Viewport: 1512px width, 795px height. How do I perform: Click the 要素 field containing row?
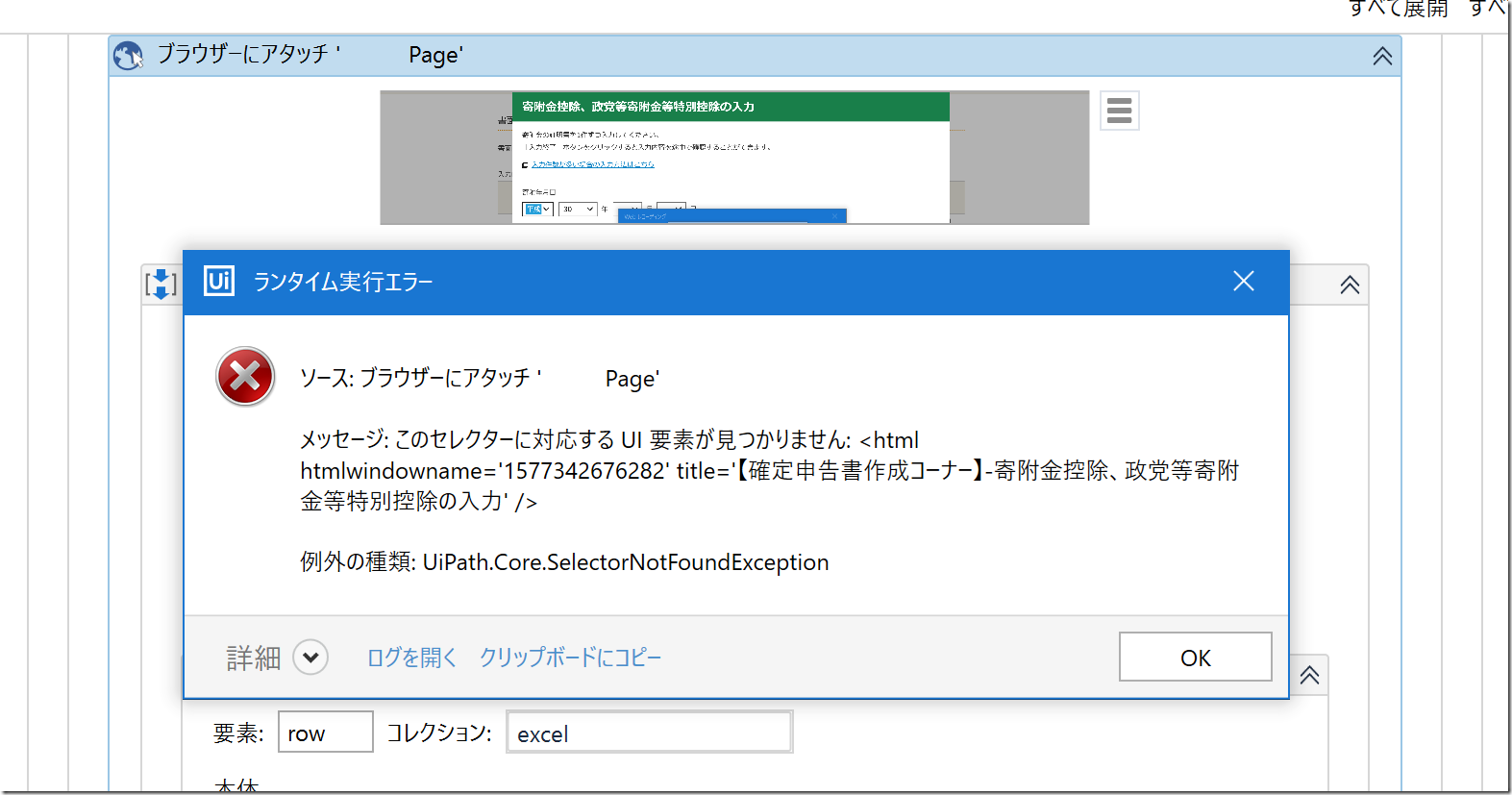pyautogui.click(x=325, y=733)
